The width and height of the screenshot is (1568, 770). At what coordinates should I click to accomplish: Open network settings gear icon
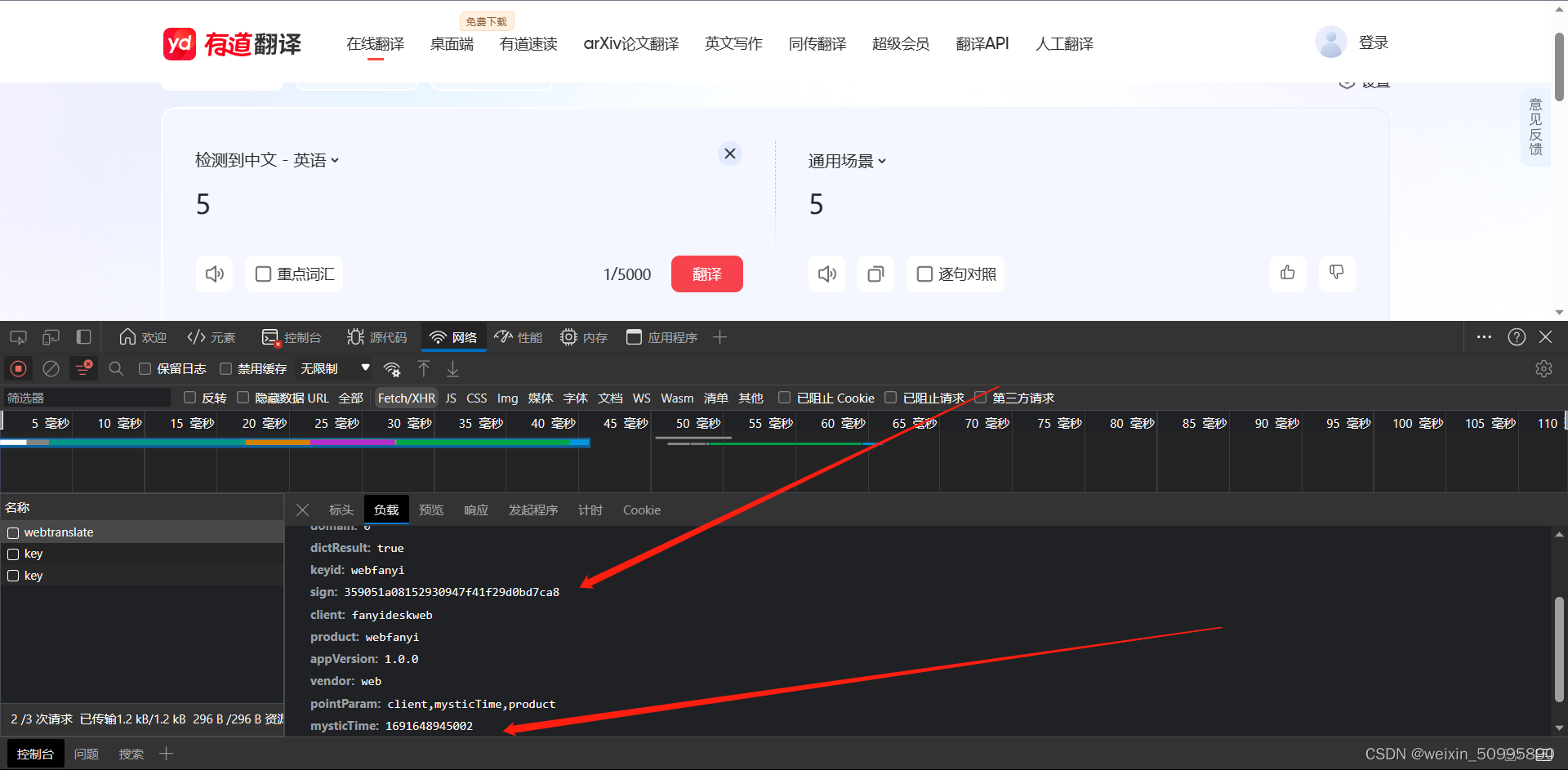pyautogui.click(x=1543, y=369)
